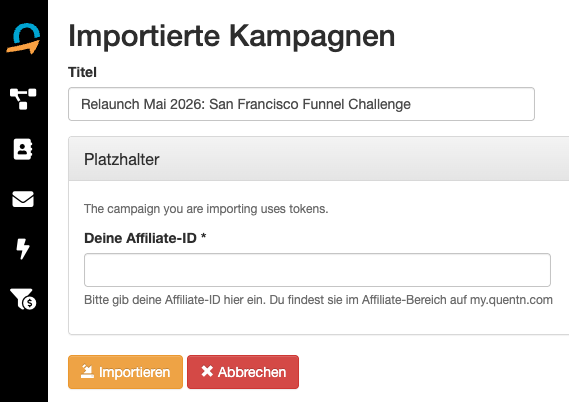Click the Importierte Kampagnen page heading
569x402 pixels.
(x=232, y=36)
